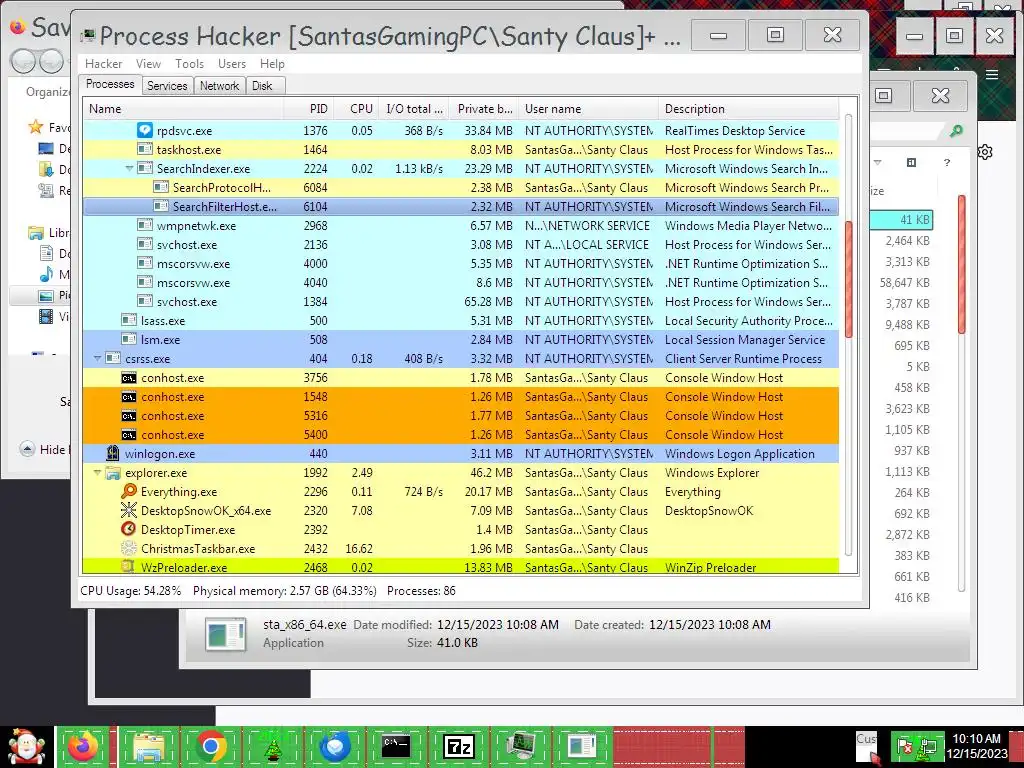Open the file explorer taskbar icon
The image size is (1024, 768).
148,746
